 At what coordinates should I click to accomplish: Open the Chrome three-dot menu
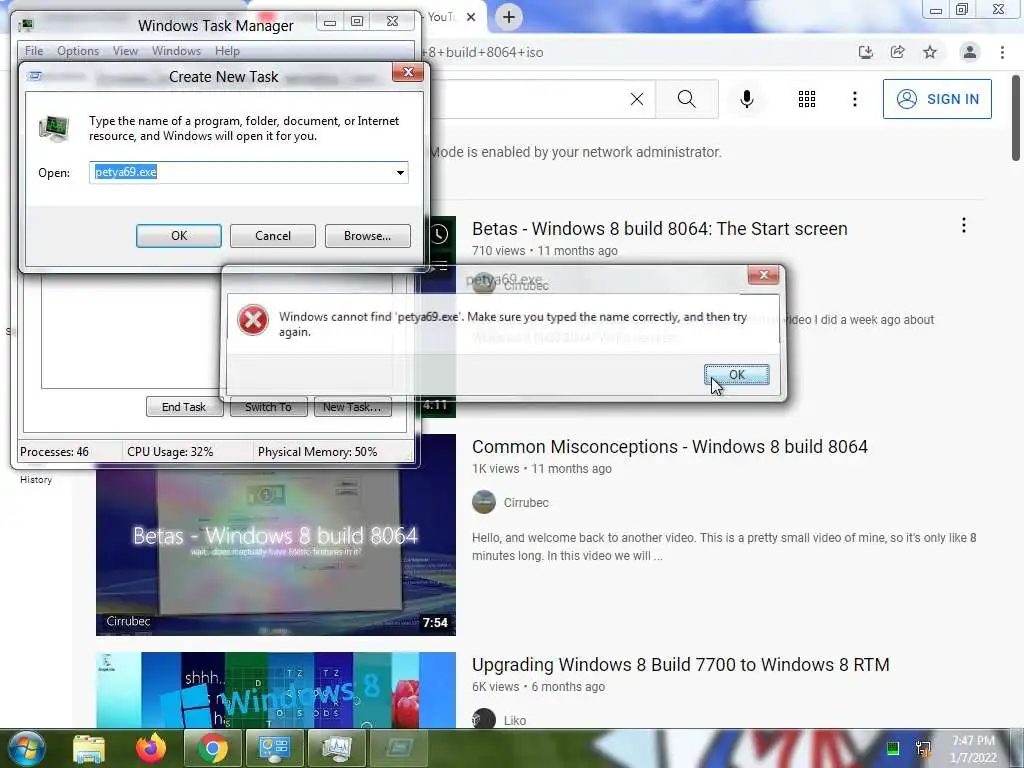1002,52
